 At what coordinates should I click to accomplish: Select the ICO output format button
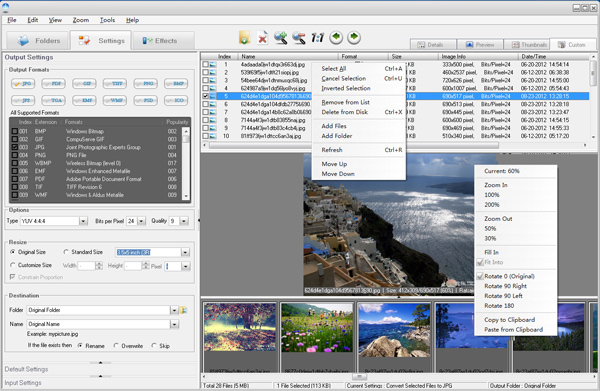(176, 100)
